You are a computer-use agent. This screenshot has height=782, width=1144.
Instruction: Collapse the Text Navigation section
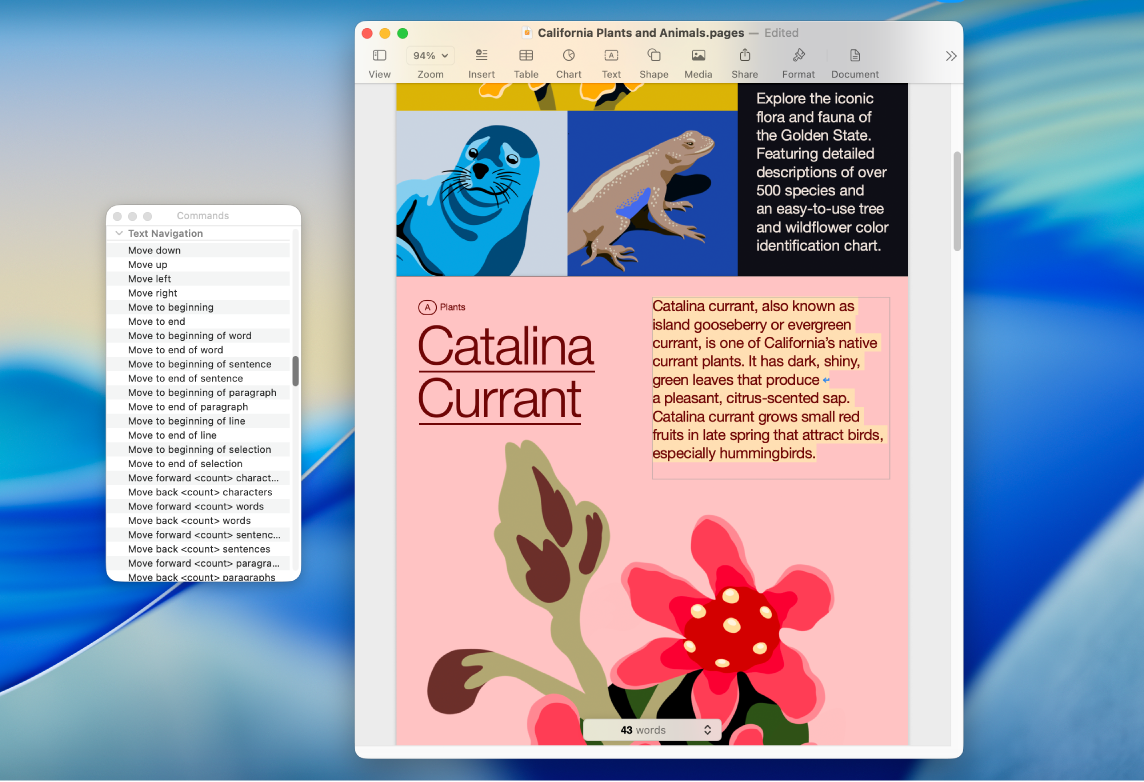119,234
